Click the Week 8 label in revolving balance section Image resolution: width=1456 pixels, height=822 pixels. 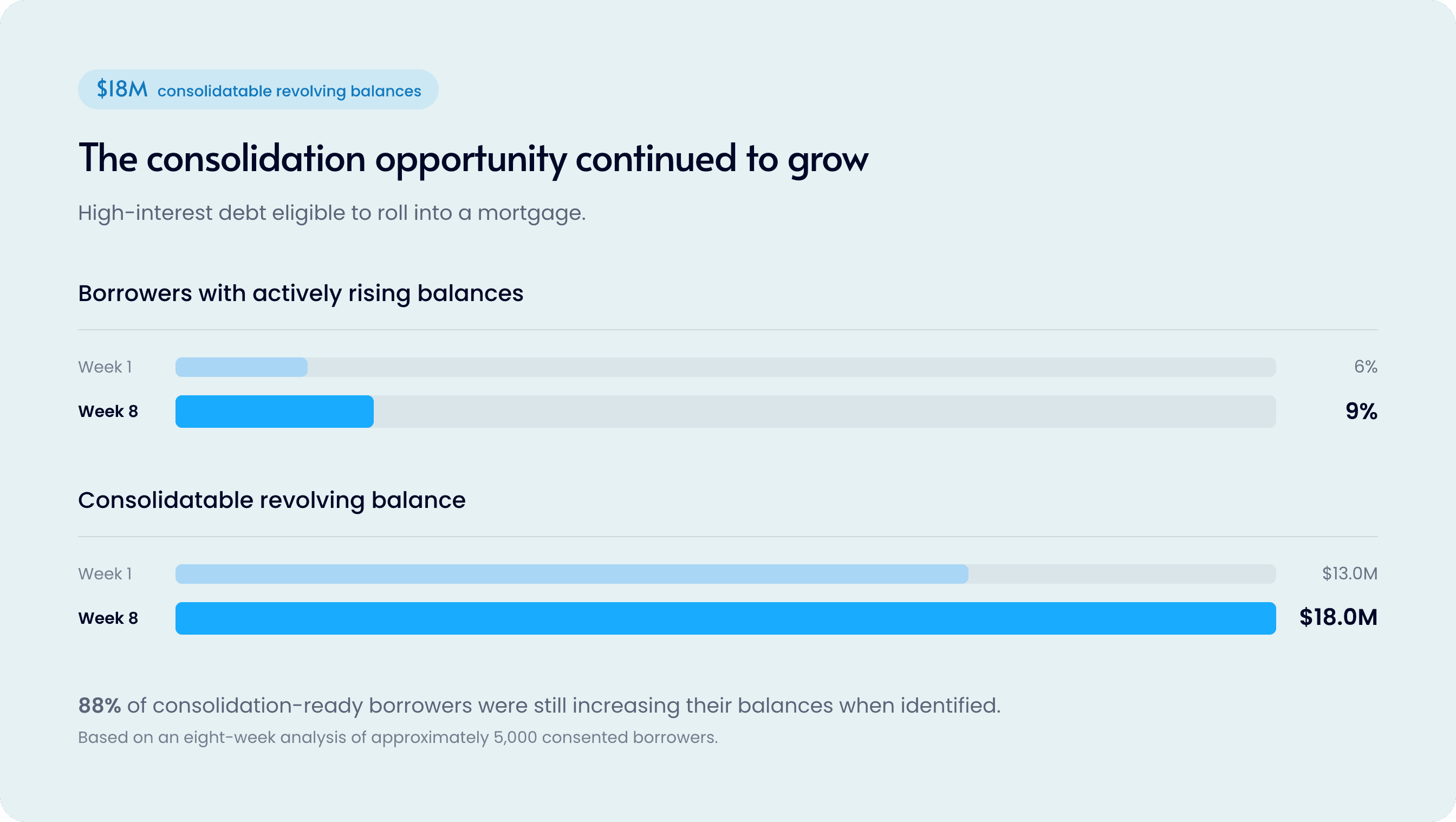pos(108,618)
